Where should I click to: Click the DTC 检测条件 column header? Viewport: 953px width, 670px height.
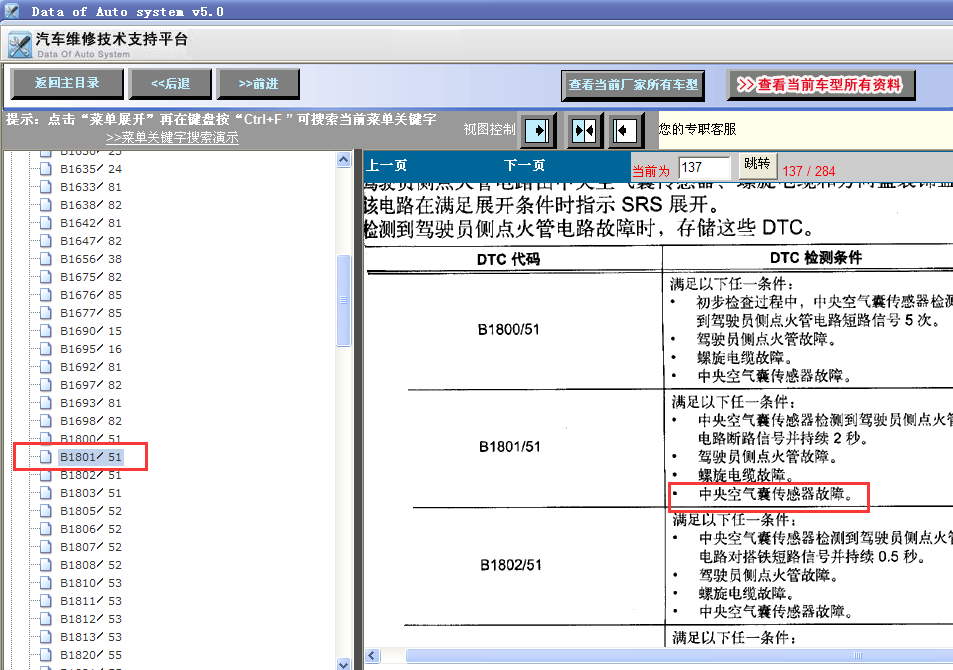point(816,258)
